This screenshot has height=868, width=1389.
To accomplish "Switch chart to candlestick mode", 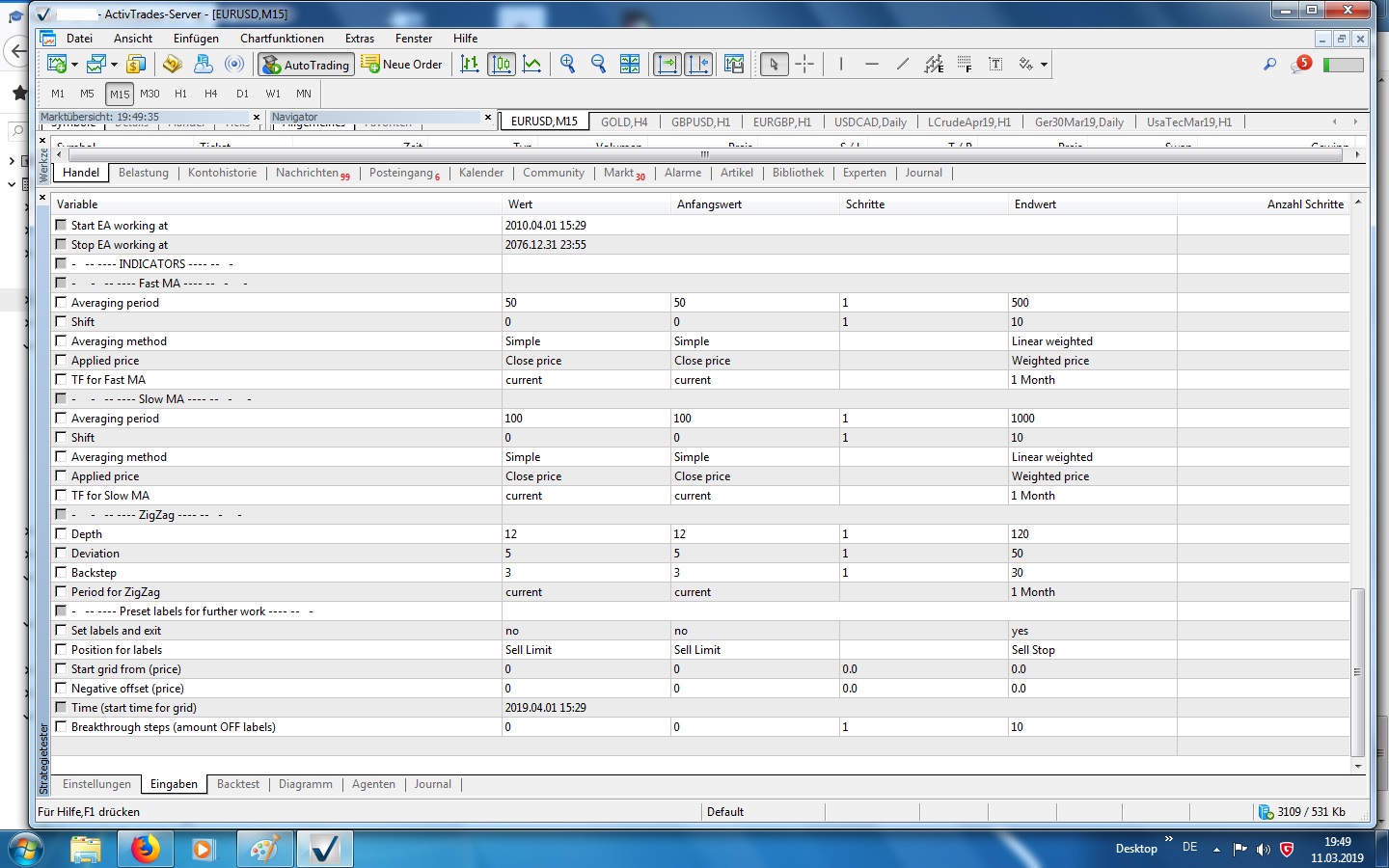I will pos(502,65).
